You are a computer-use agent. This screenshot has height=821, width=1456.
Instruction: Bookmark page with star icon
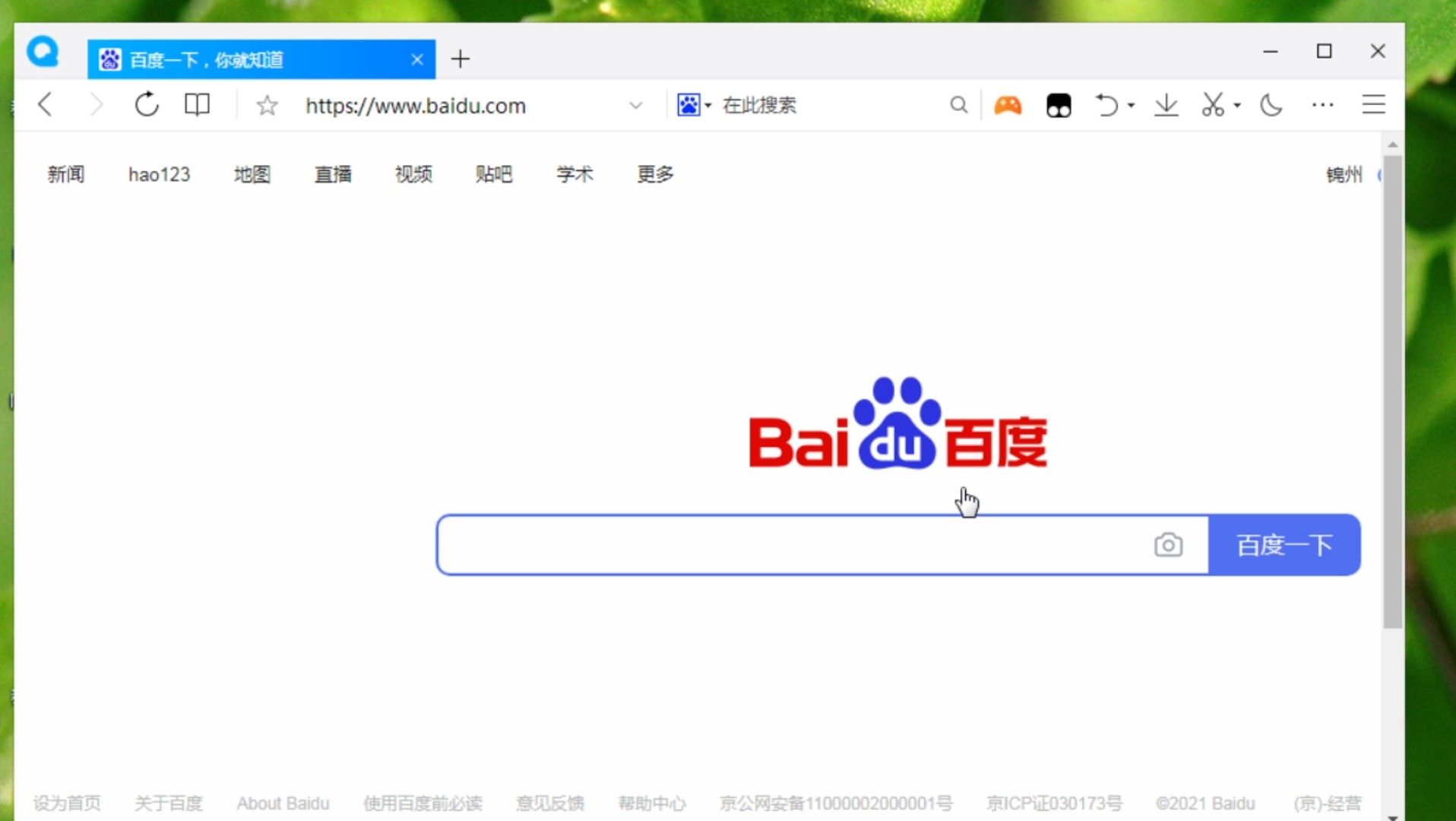tap(267, 105)
